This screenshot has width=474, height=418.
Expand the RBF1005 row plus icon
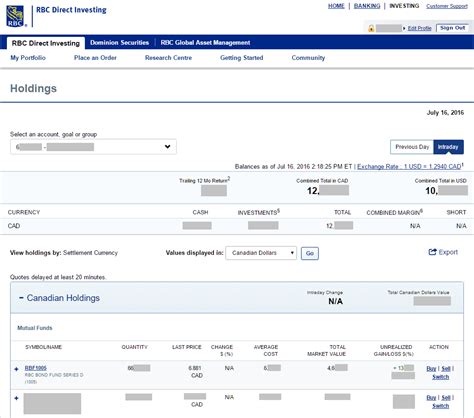click(16, 369)
